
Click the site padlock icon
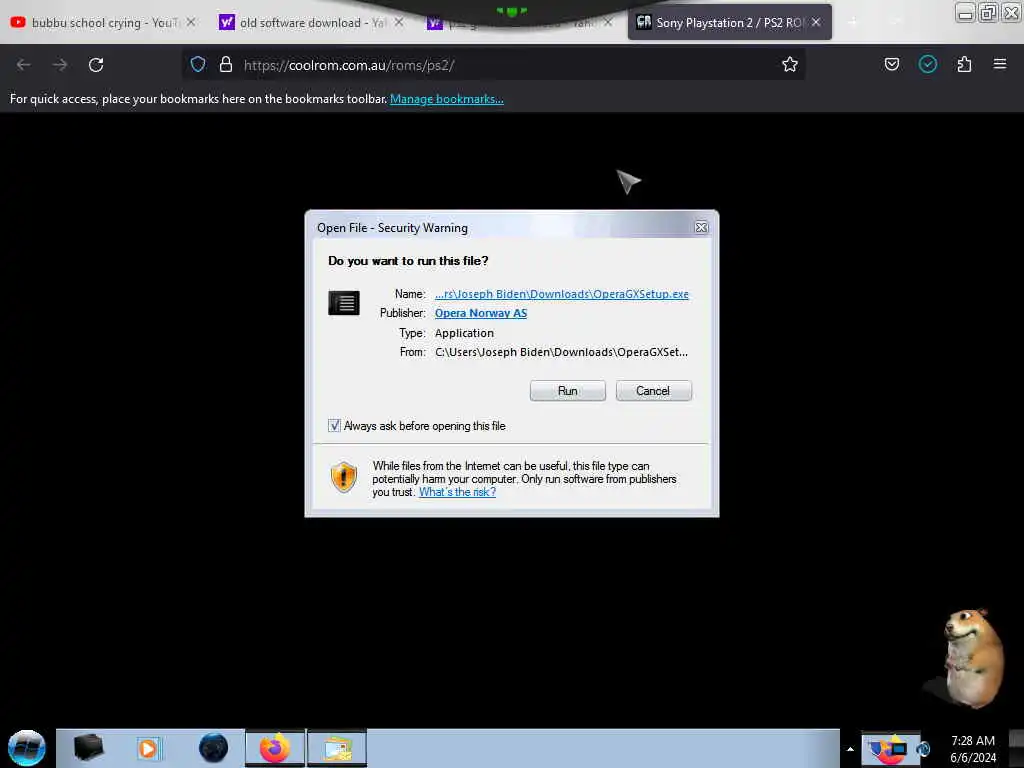tap(226, 64)
